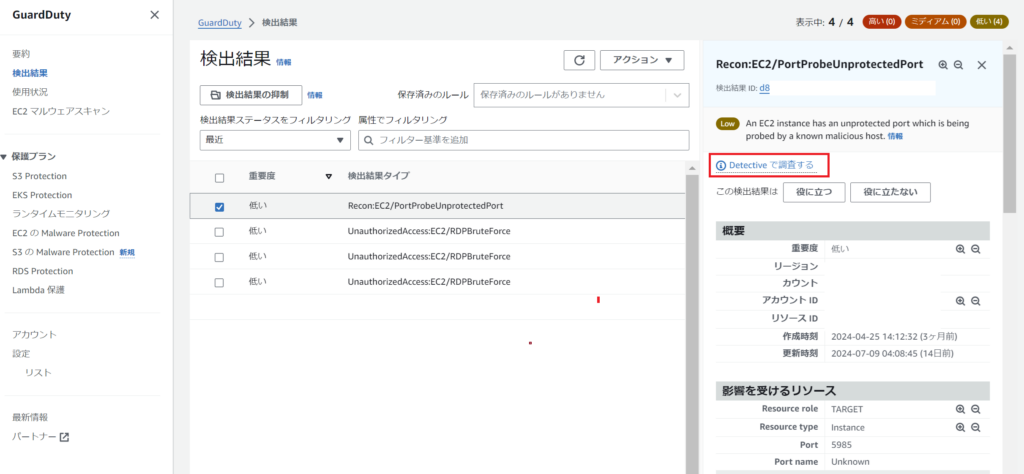Focus the フィルター基準を追加 filter field
This screenshot has height=474, width=1024.
click(524, 140)
